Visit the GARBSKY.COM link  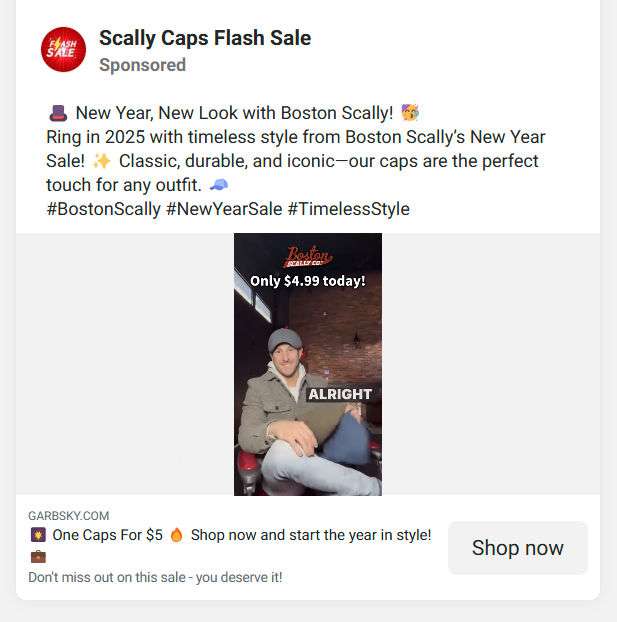pyautogui.click(x=69, y=516)
